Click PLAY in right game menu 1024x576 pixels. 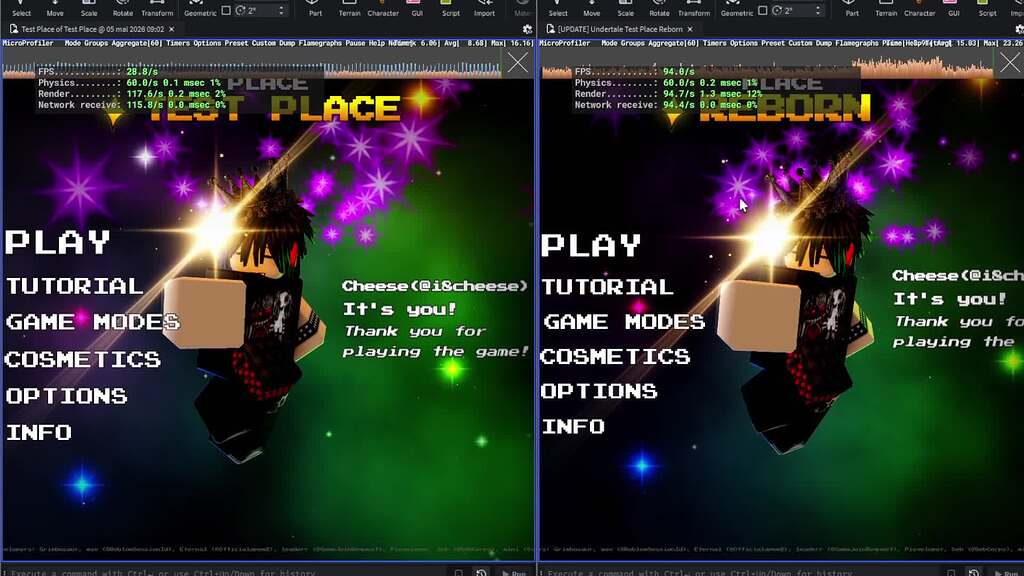592,246
